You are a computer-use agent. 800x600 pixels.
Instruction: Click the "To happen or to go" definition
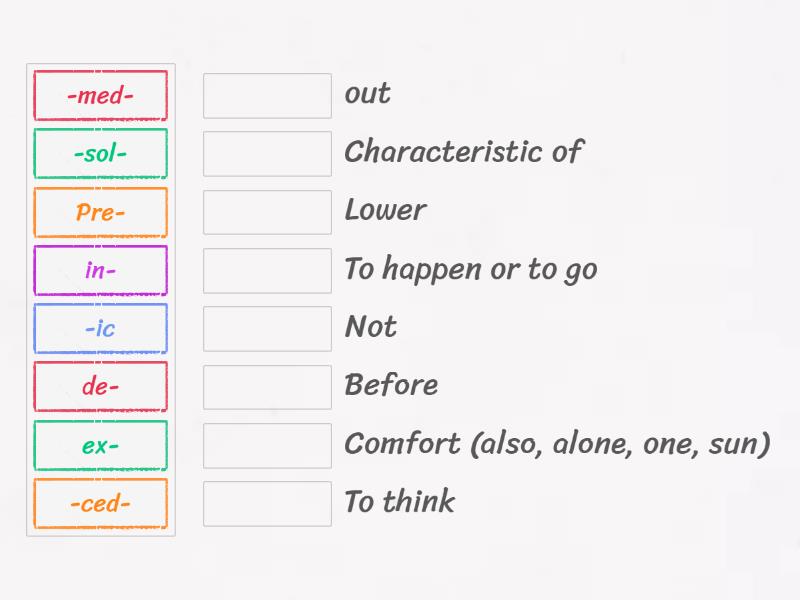point(470,270)
